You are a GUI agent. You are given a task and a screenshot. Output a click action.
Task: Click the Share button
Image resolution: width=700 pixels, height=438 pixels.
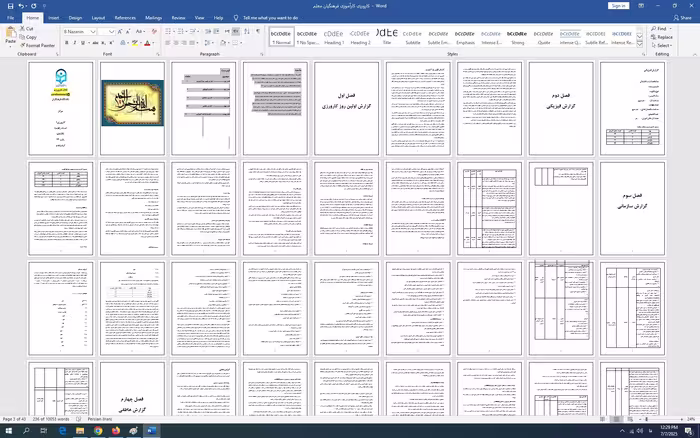[683, 18]
